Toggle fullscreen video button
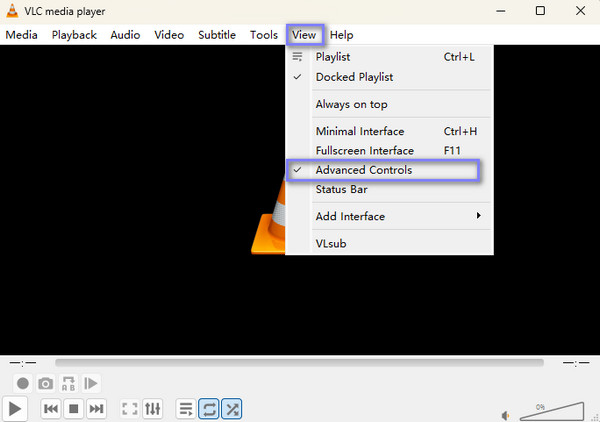The image size is (600, 422). point(130,409)
